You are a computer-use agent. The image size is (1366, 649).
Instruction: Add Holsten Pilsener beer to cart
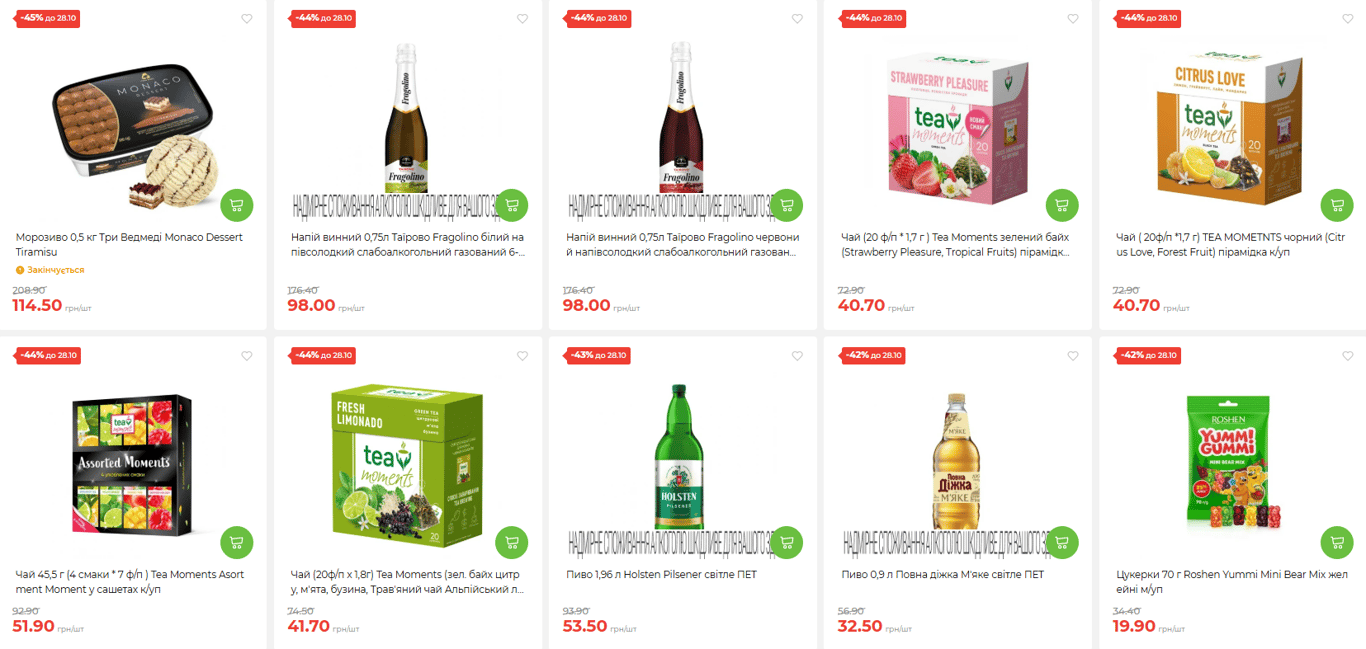[x=787, y=542]
